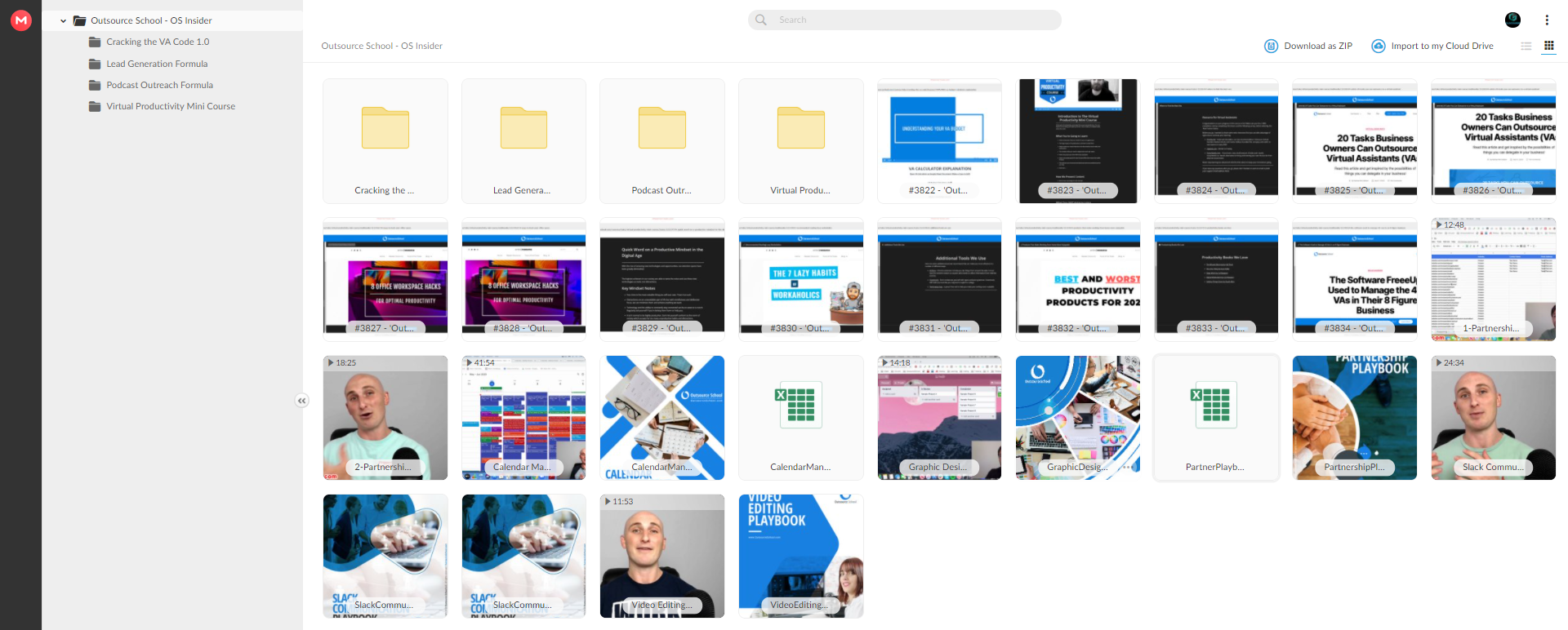
Task: Open Cracking the VA Code 1.0 folder in tree
Action: pos(158,42)
